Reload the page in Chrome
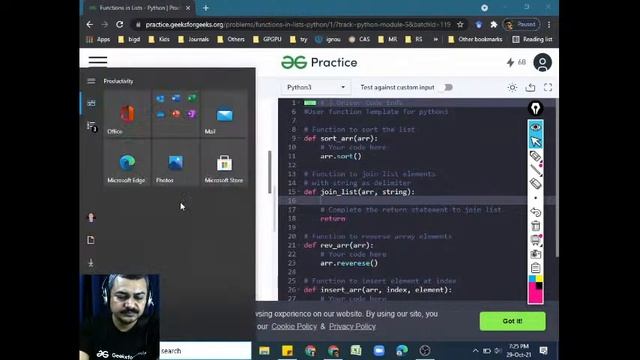Screen dimensions: 640x360 [x=120, y=24]
